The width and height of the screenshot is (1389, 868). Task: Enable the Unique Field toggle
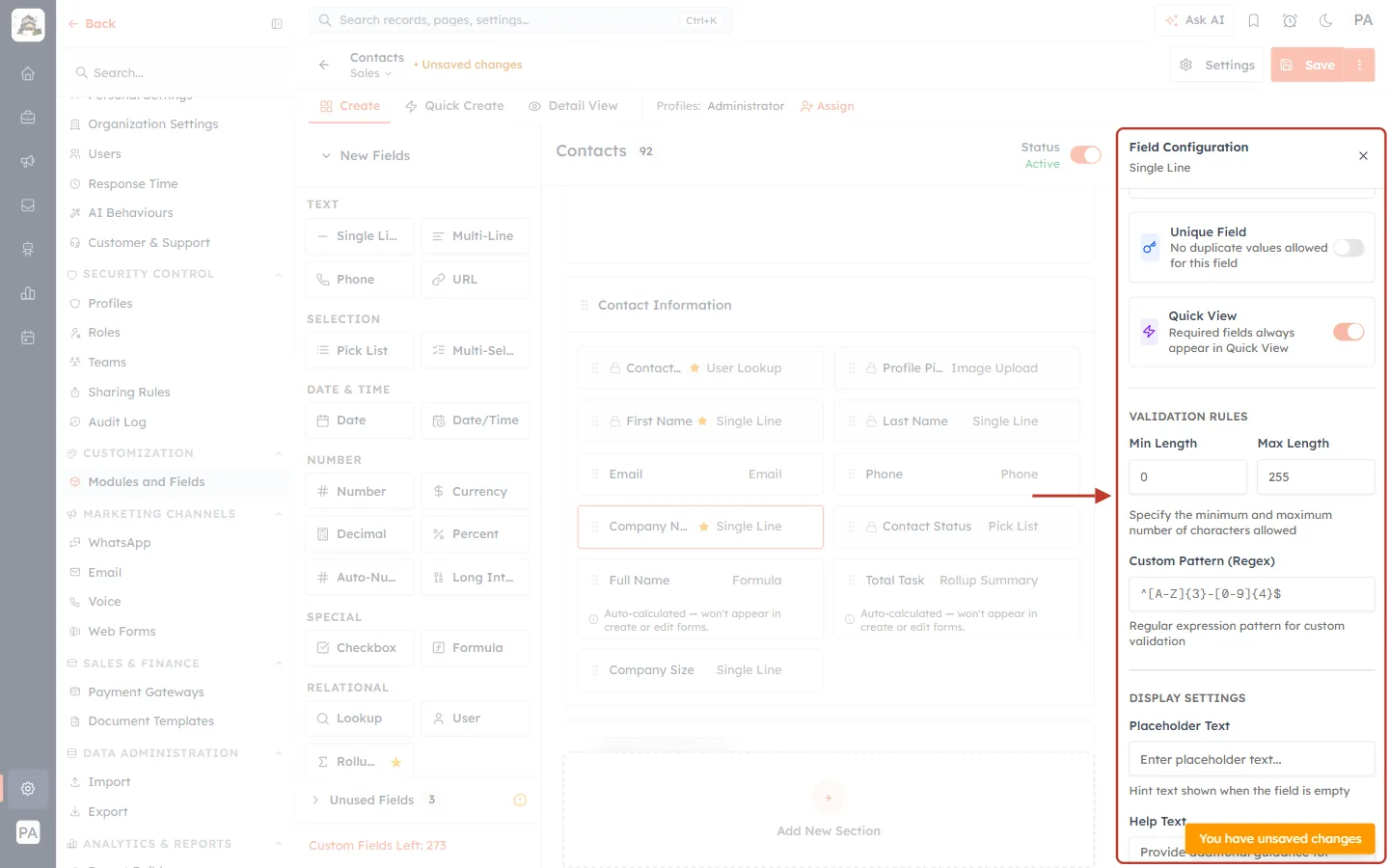(x=1348, y=248)
